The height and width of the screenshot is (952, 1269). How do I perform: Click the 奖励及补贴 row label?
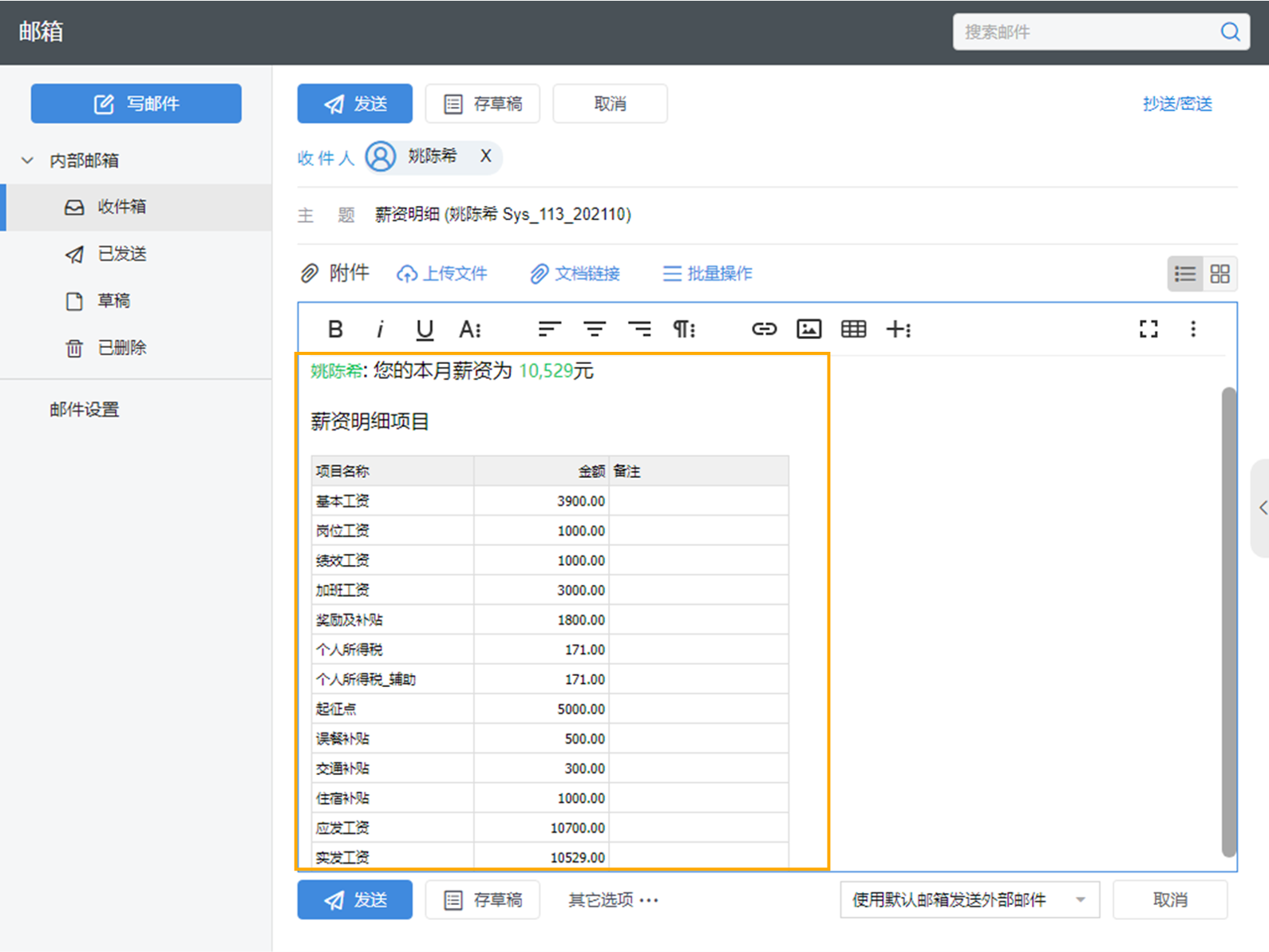click(349, 620)
